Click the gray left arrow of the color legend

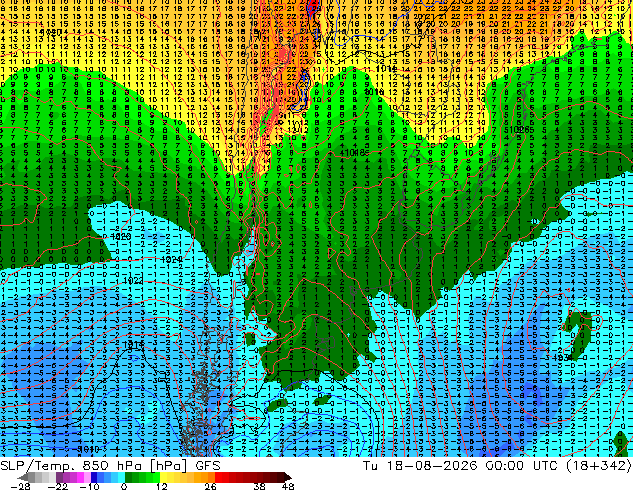23,478
